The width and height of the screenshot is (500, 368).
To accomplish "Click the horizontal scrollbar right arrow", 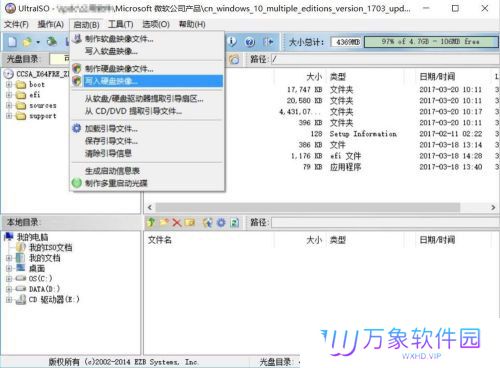I will [493, 207].
